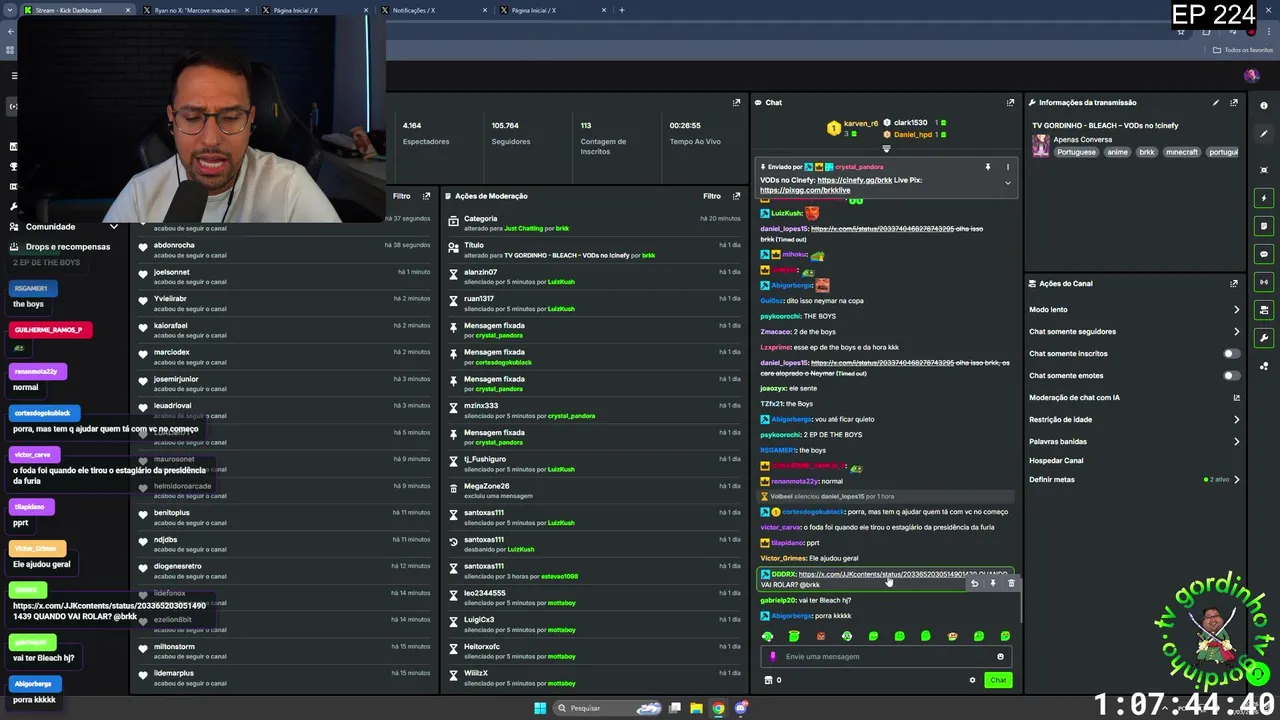Viewport: 1280px width, 720px height.
Task: Switch to Ryan no X browser tab
Action: tap(195, 10)
